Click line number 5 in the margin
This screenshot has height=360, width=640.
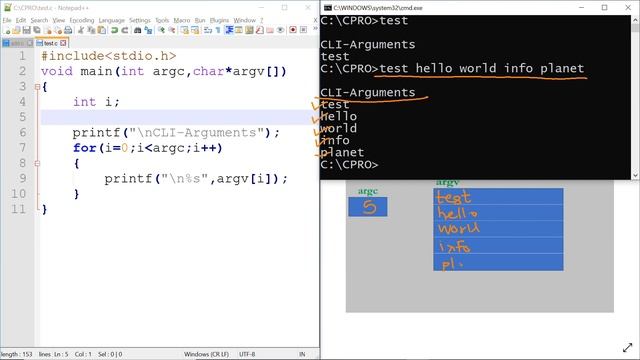(x=22, y=117)
